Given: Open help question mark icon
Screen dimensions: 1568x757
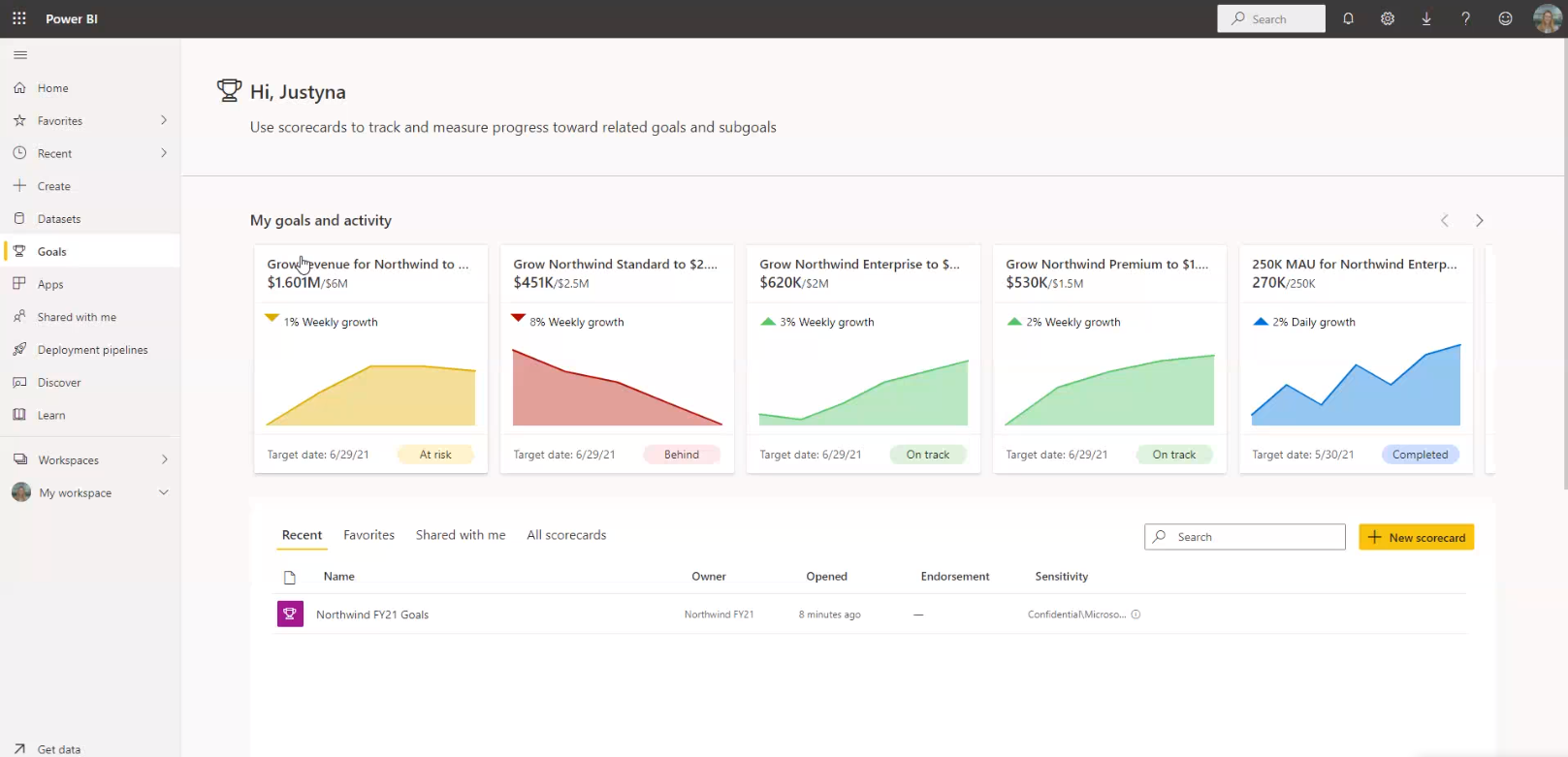Looking at the screenshot, I should [x=1465, y=18].
